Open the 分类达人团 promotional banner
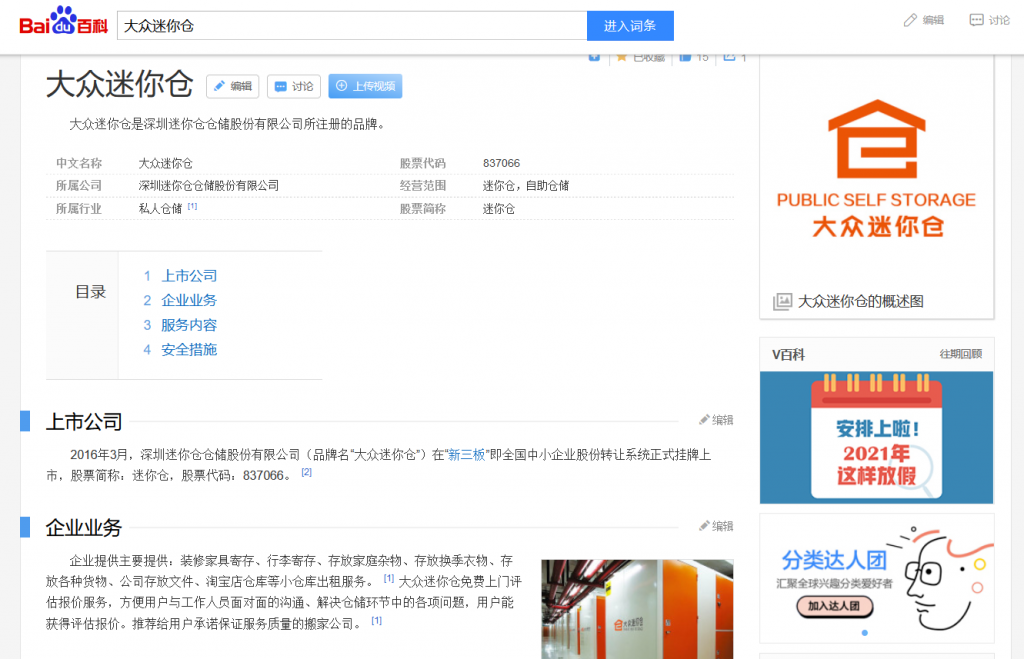 (x=876, y=578)
